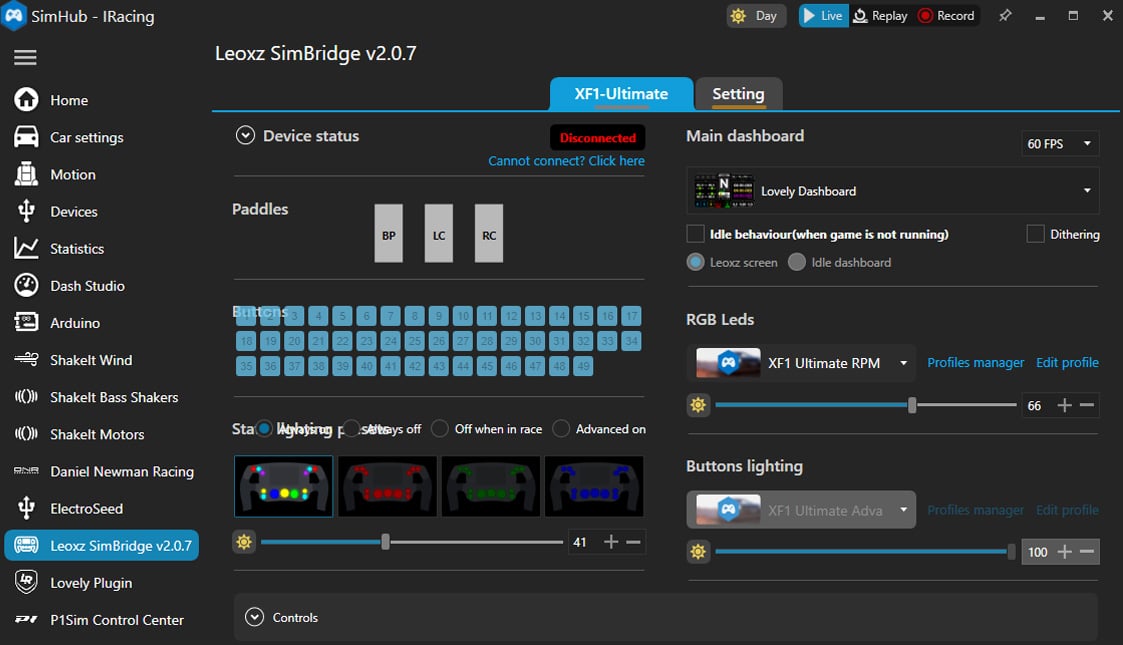Click the Dash Studio gauge icon
Viewport: 1123px width, 645px height.
tap(26, 286)
